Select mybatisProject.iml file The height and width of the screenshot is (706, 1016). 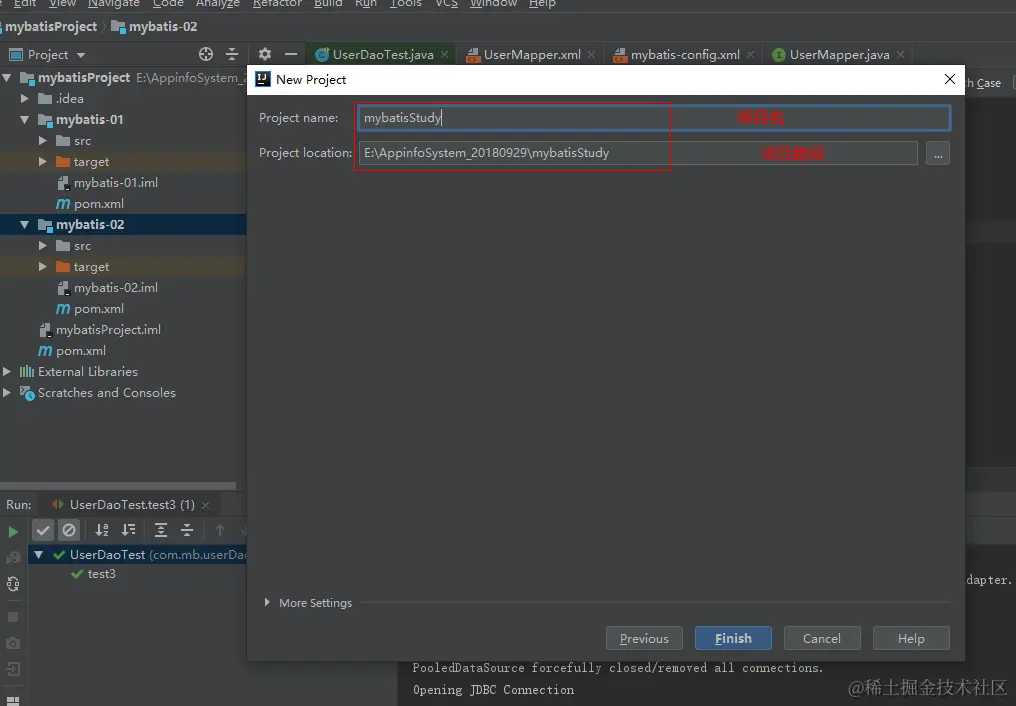[x=108, y=330]
